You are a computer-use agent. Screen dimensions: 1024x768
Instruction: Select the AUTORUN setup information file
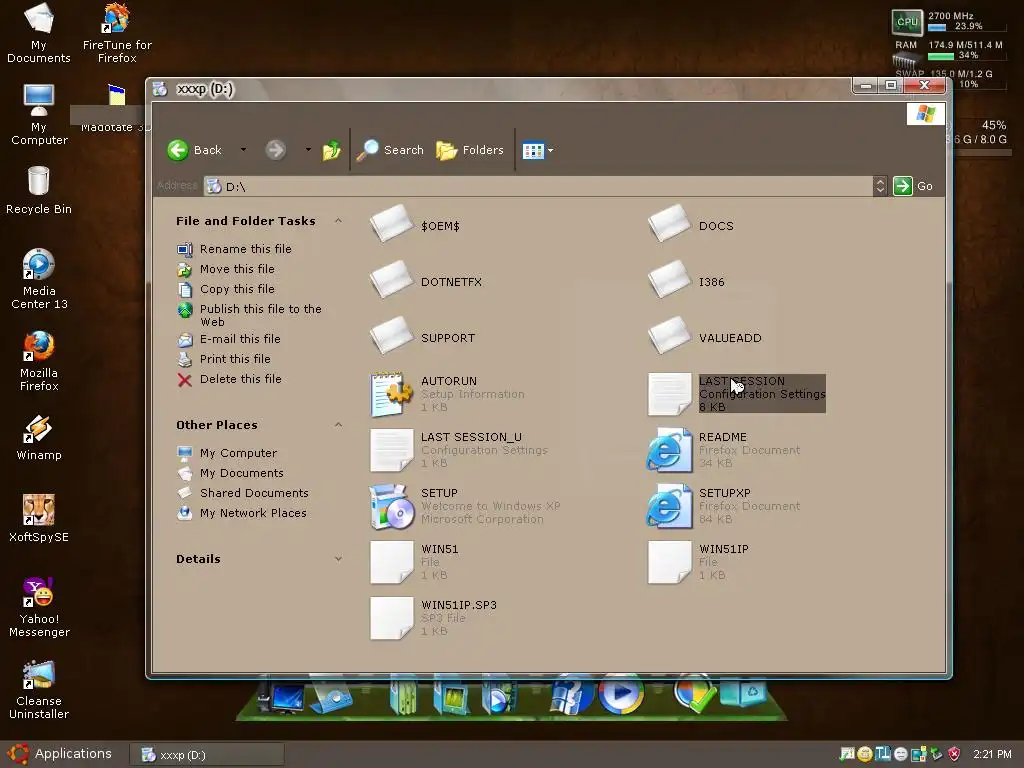tap(447, 394)
